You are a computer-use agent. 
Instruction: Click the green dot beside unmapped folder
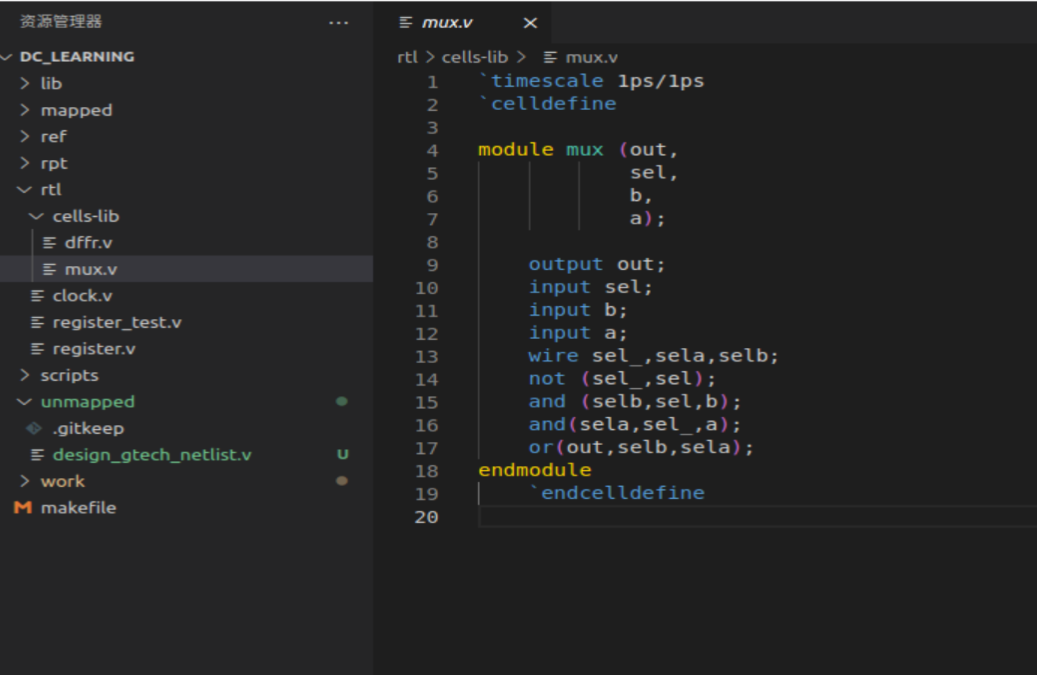[x=341, y=401]
